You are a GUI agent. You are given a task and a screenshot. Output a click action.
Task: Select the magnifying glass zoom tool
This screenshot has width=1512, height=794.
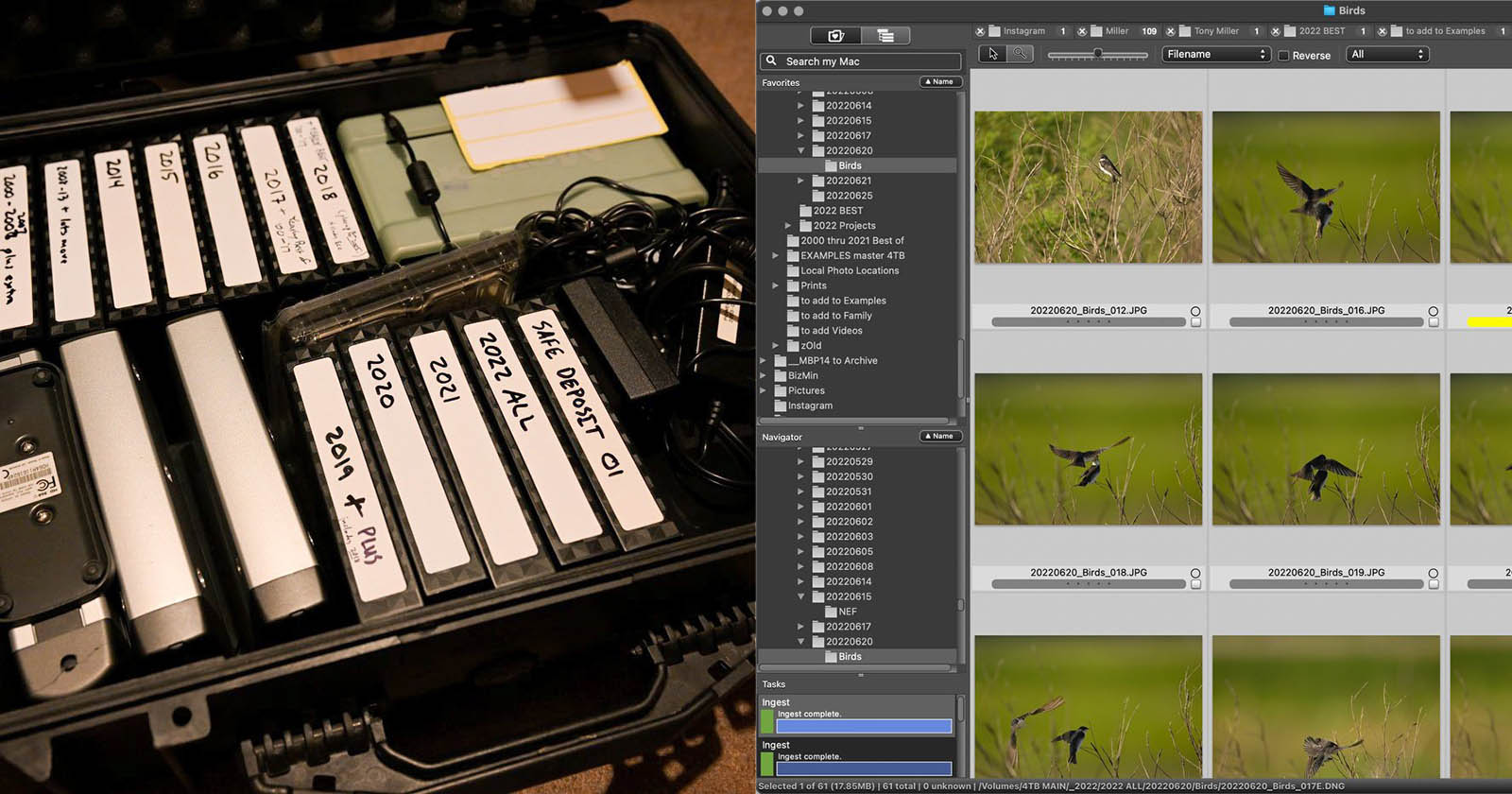(1021, 54)
